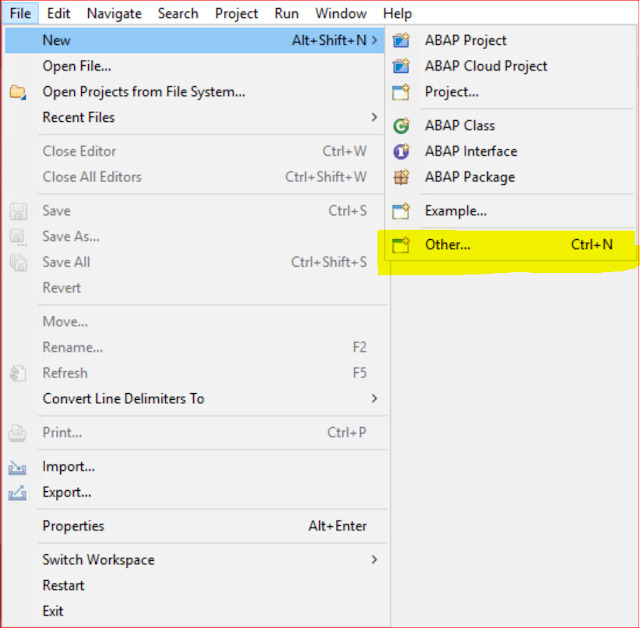The width and height of the screenshot is (640, 628).
Task: Click the folder icon beside Open Projects
Action: tap(18, 92)
